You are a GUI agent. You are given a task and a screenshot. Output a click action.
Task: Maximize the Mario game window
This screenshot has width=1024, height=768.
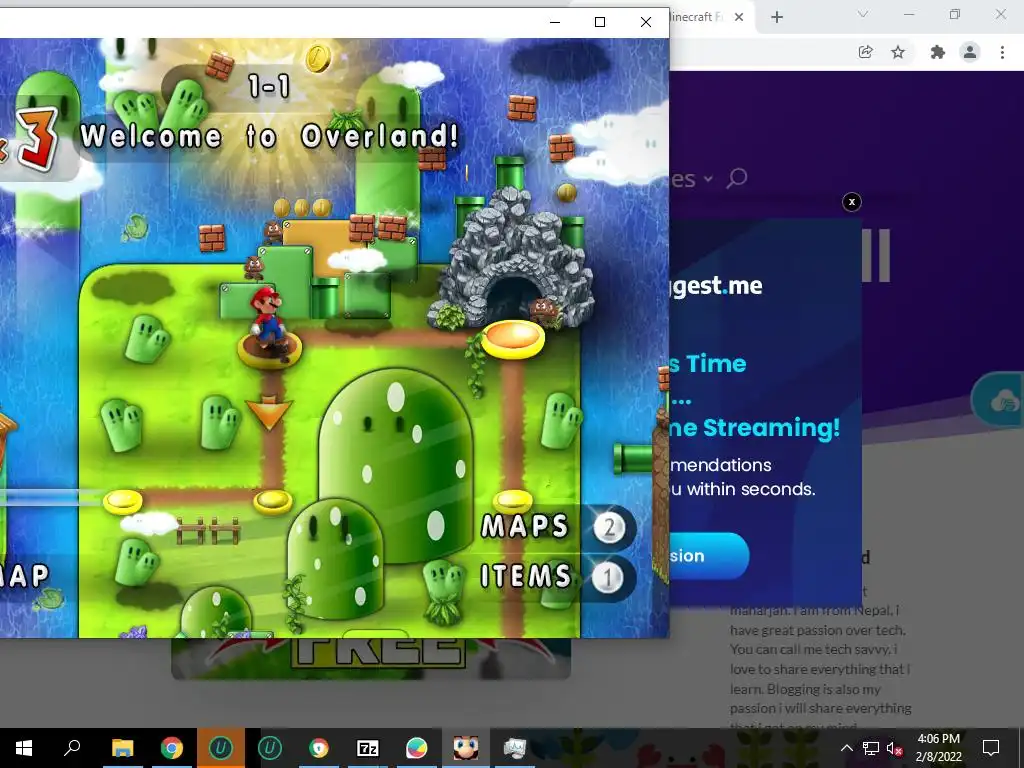pyautogui.click(x=600, y=22)
